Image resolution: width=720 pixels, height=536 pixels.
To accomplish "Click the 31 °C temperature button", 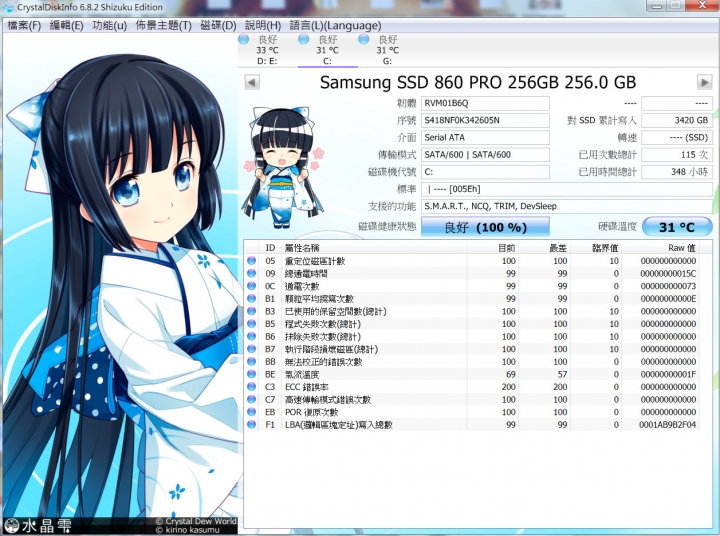I will pyautogui.click(x=677, y=227).
